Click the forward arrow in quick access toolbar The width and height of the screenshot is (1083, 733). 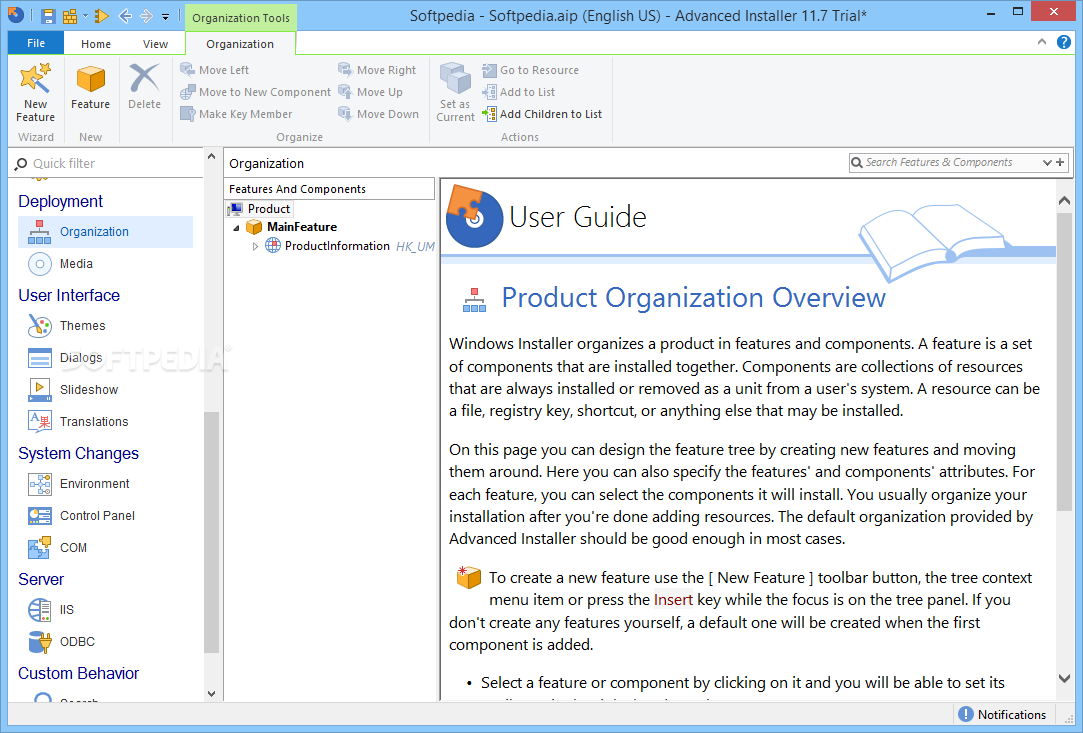click(146, 16)
